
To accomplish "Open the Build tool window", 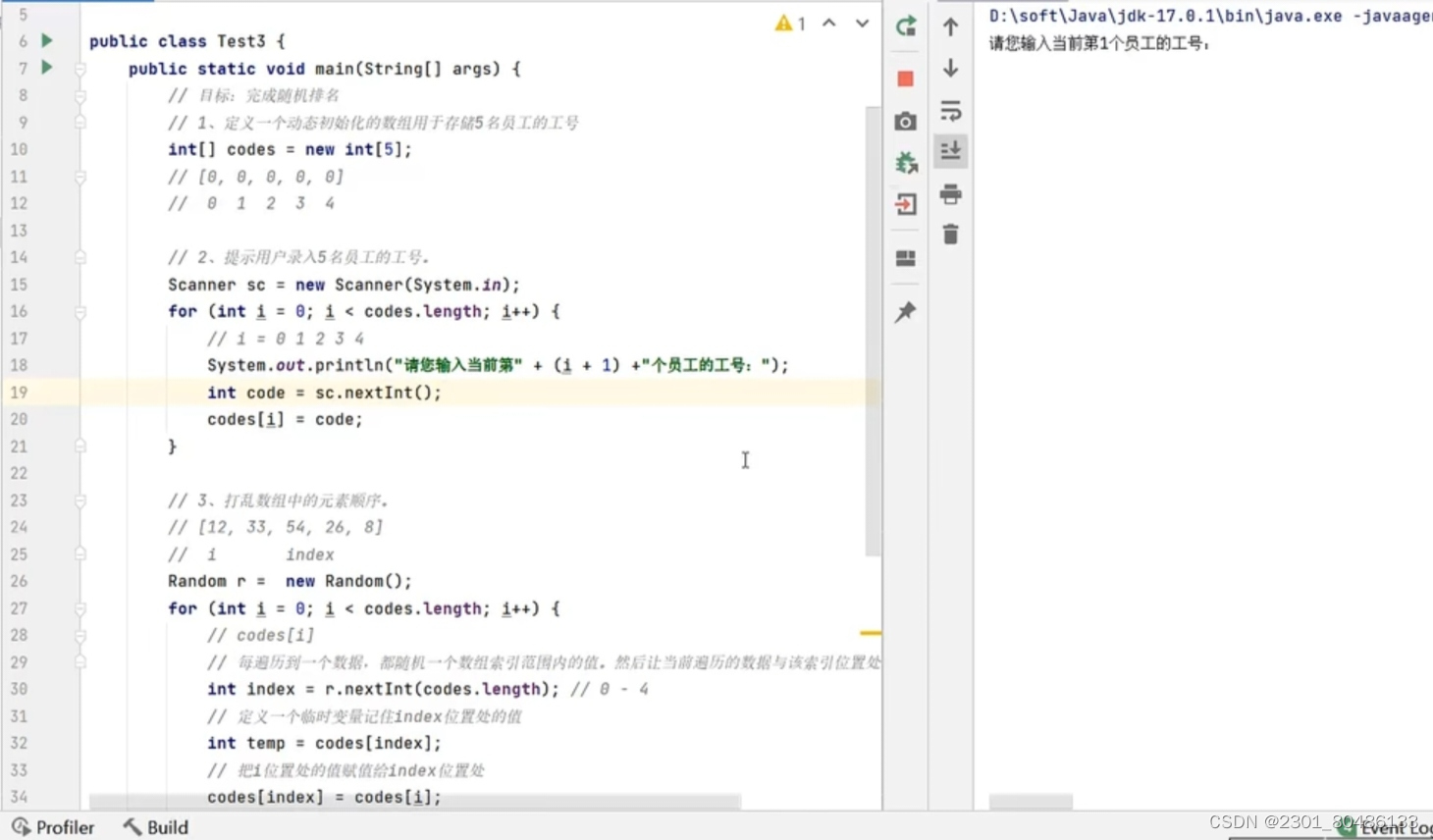I will point(156,827).
